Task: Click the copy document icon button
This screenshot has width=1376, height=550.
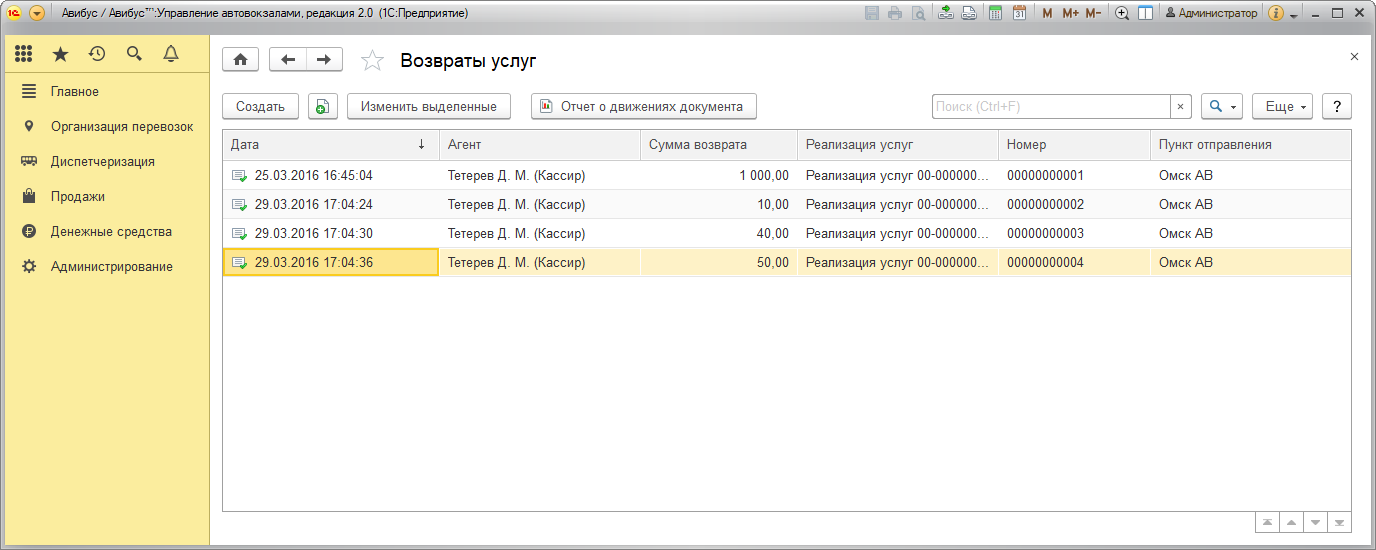Action: coord(323,107)
